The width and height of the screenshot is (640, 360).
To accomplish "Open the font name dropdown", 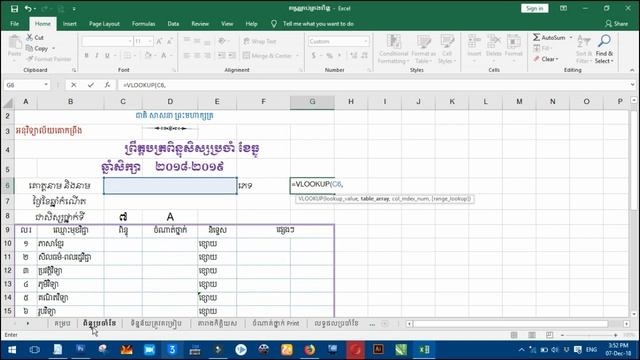I will 130,41.
